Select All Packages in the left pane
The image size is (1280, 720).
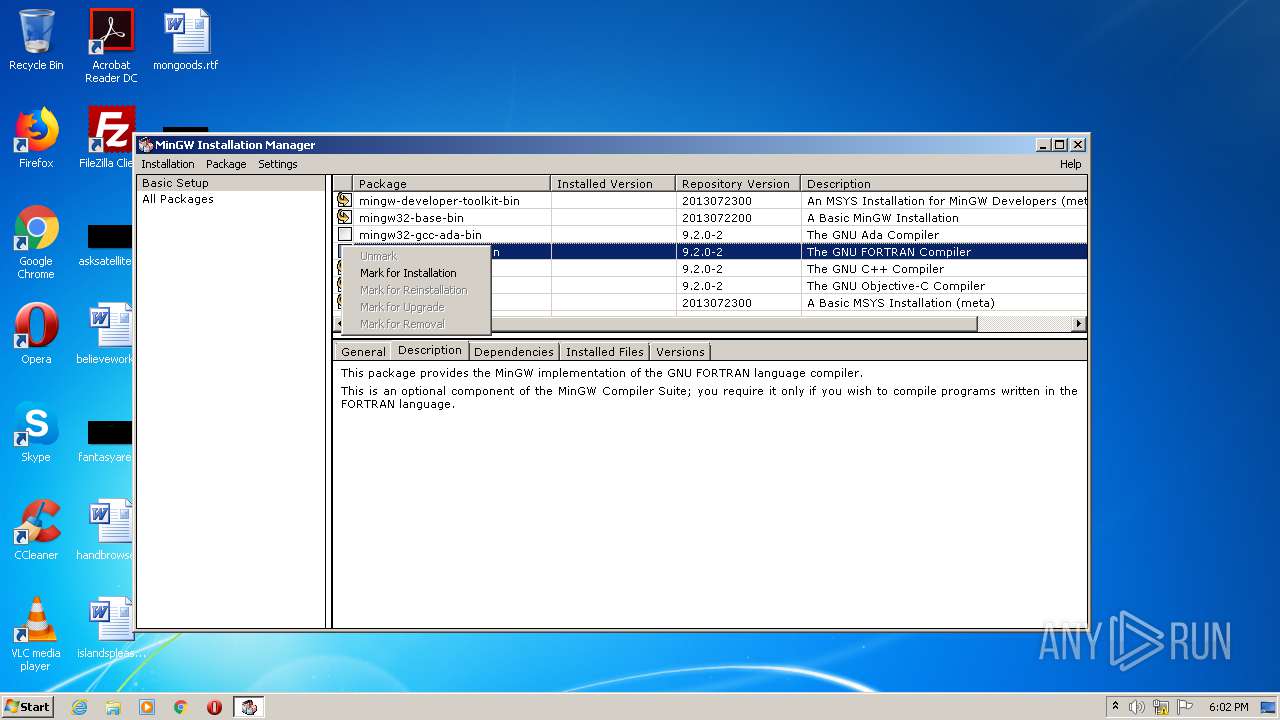pos(178,199)
